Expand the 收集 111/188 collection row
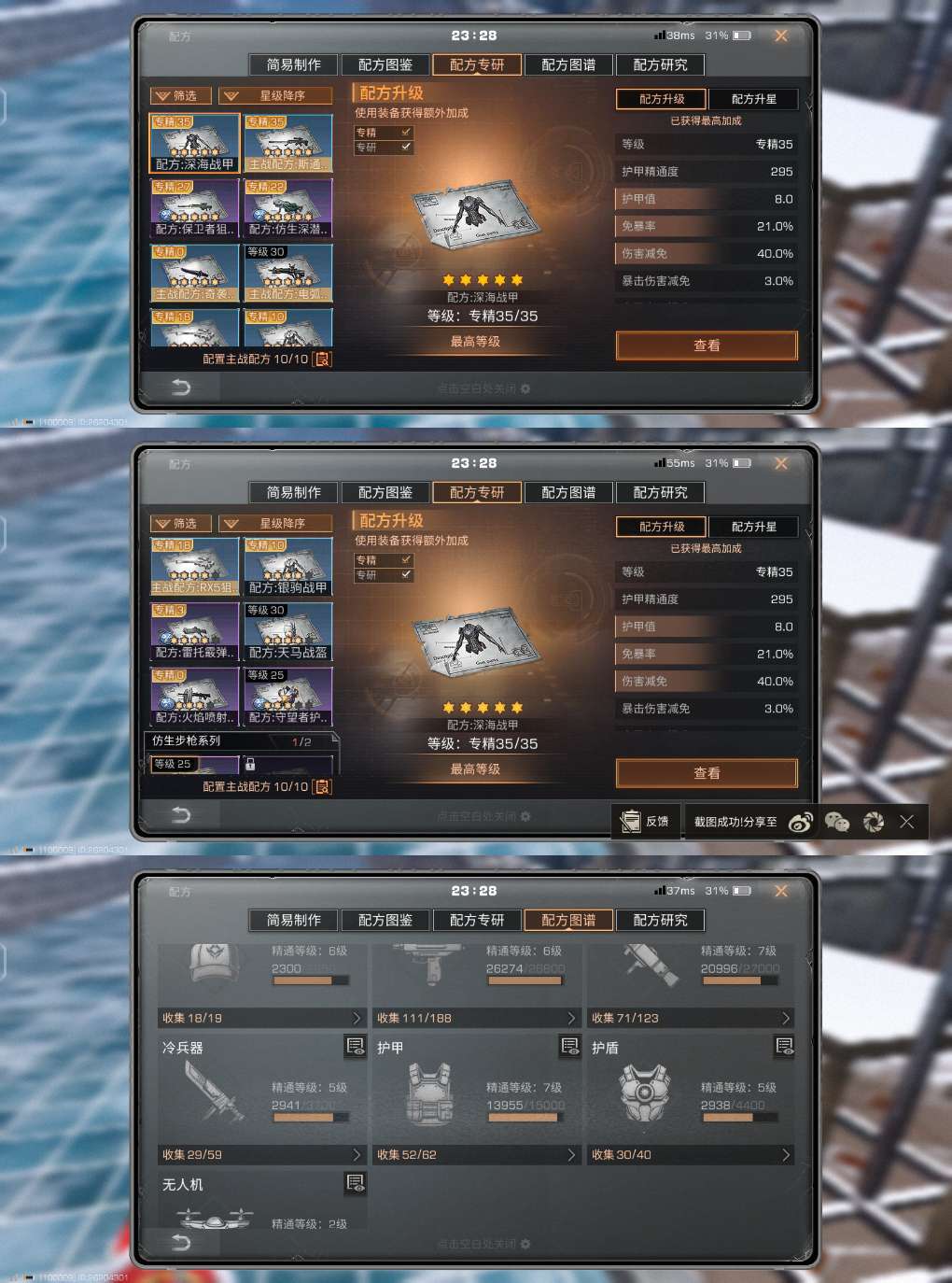Image resolution: width=952 pixels, height=1283 pixels. 476,1018
